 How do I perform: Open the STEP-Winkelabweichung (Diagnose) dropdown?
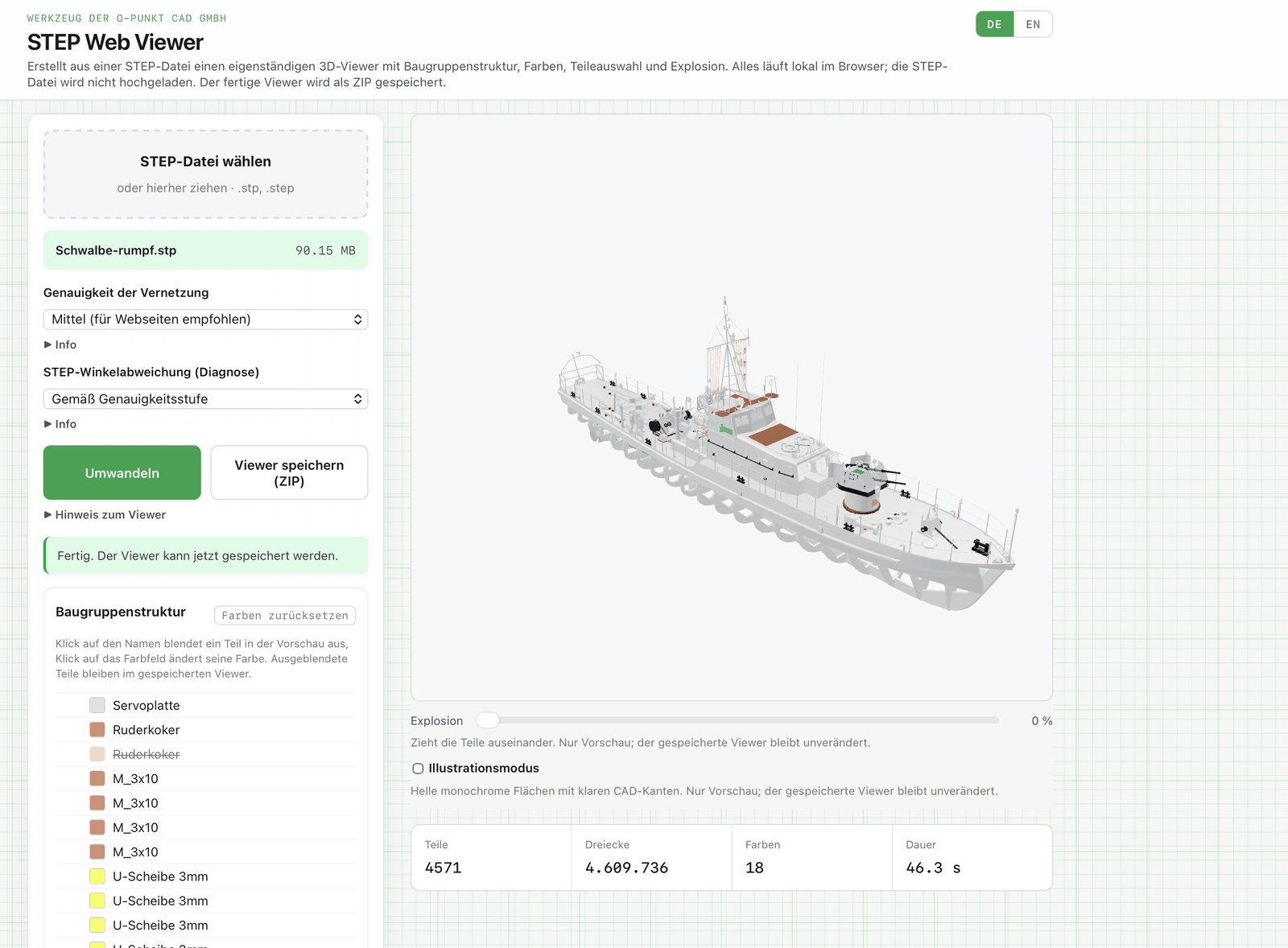pyautogui.click(x=205, y=399)
